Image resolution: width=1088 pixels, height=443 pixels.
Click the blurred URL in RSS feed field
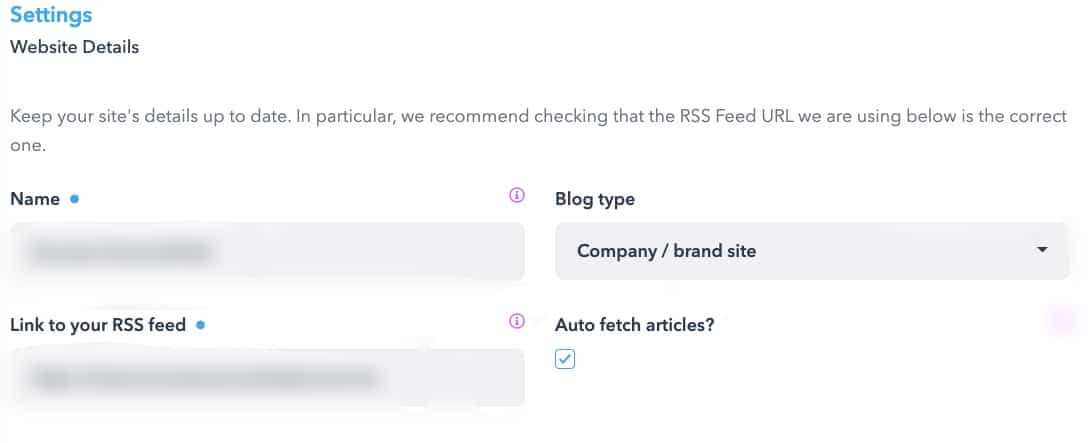[x=205, y=378]
